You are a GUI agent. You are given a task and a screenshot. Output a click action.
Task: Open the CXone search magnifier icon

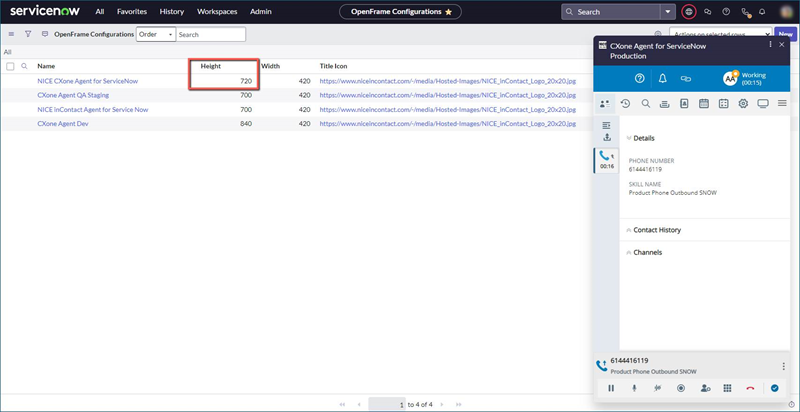pos(645,104)
